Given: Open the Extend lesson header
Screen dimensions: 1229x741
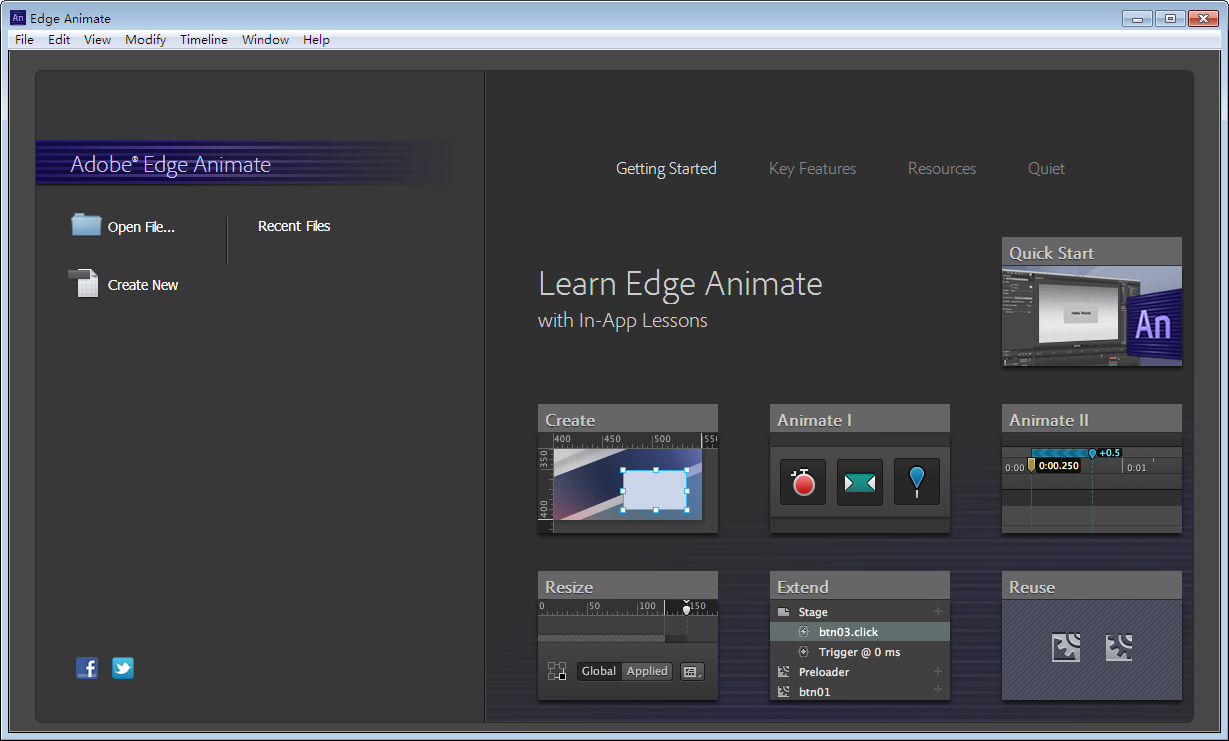Looking at the screenshot, I should (860, 586).
